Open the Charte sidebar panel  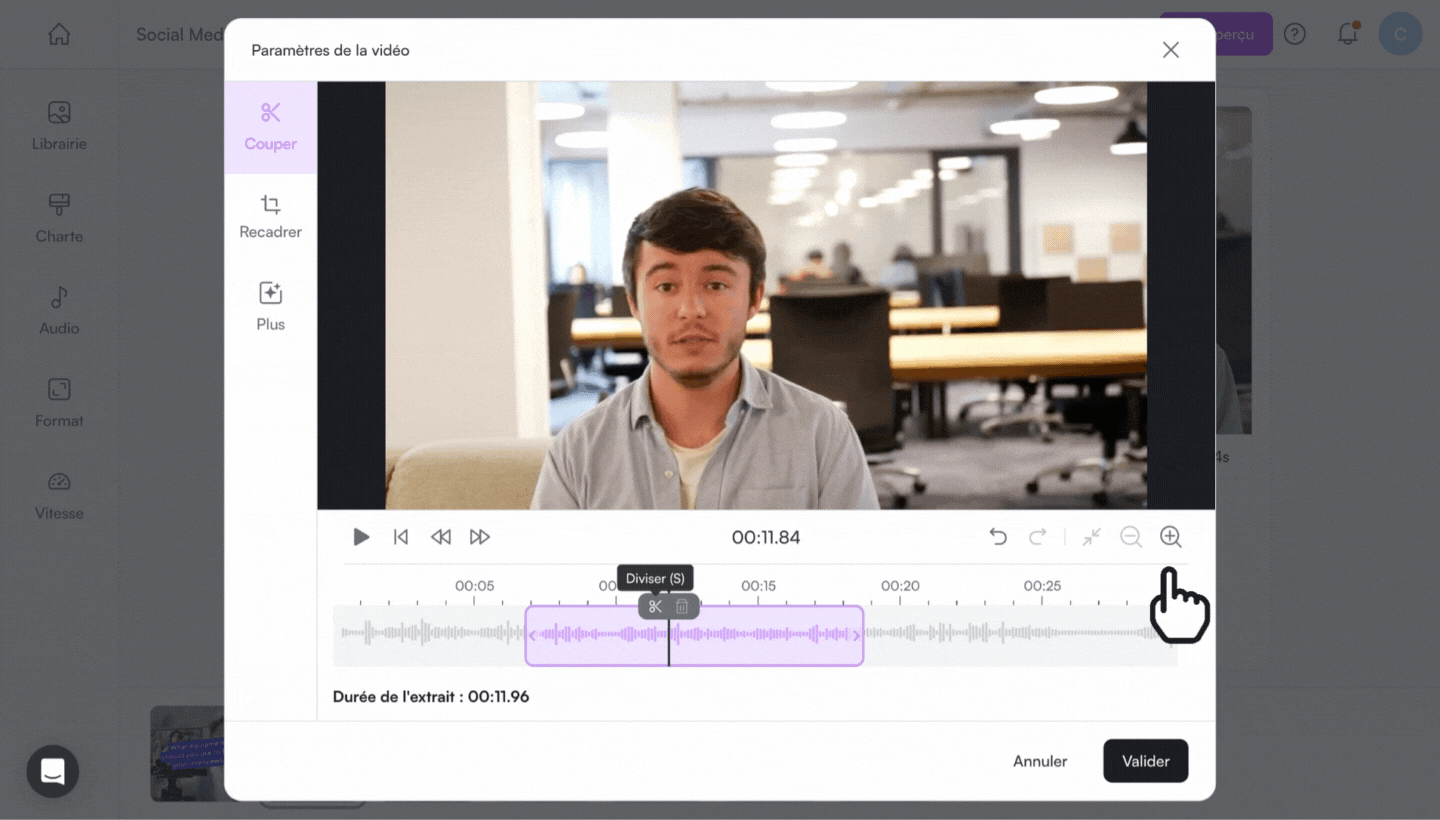coord(59,219)
